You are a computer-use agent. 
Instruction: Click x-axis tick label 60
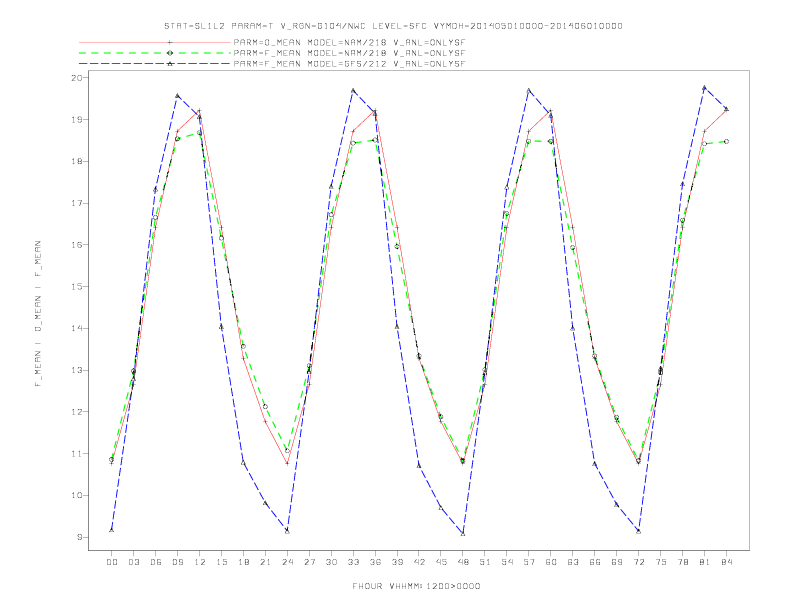pyautogui.click(x=551, y=562)
